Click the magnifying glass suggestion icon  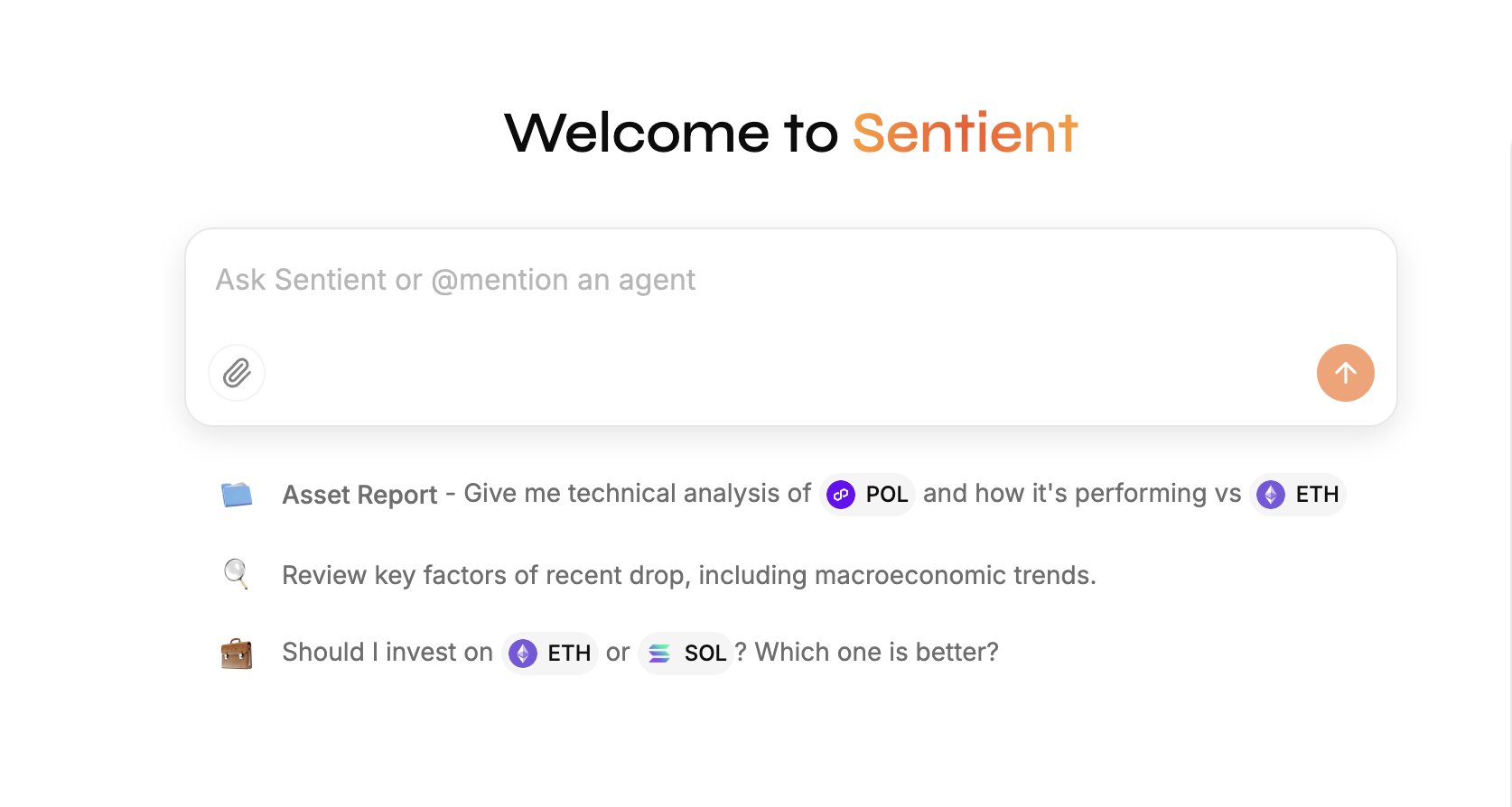point(236,574)
